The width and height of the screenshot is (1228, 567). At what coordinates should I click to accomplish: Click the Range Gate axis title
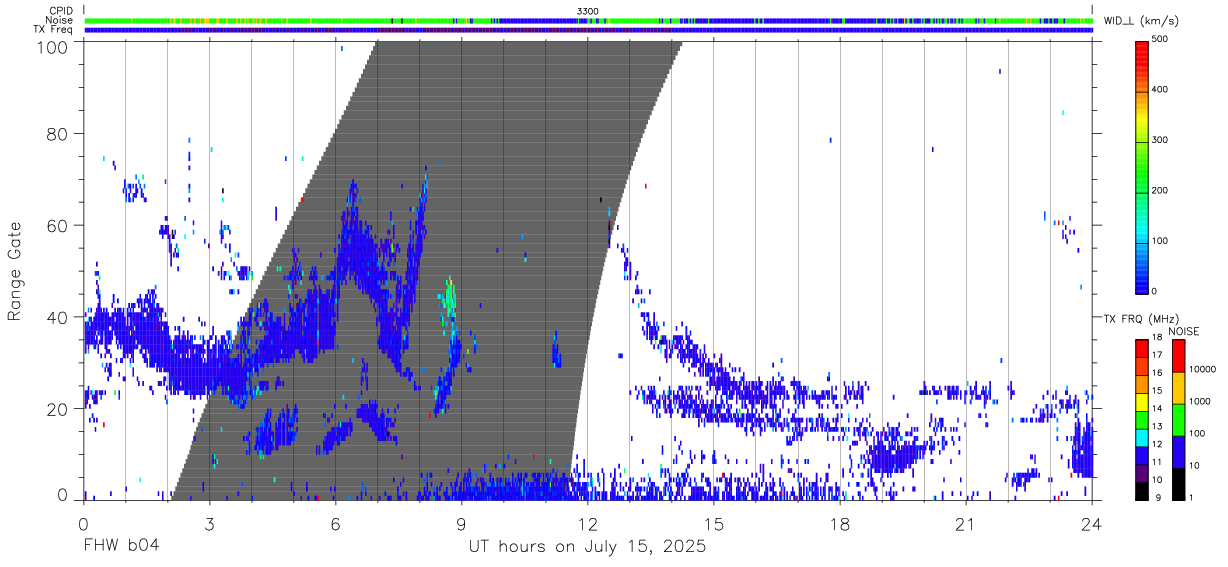pos(15,271)
